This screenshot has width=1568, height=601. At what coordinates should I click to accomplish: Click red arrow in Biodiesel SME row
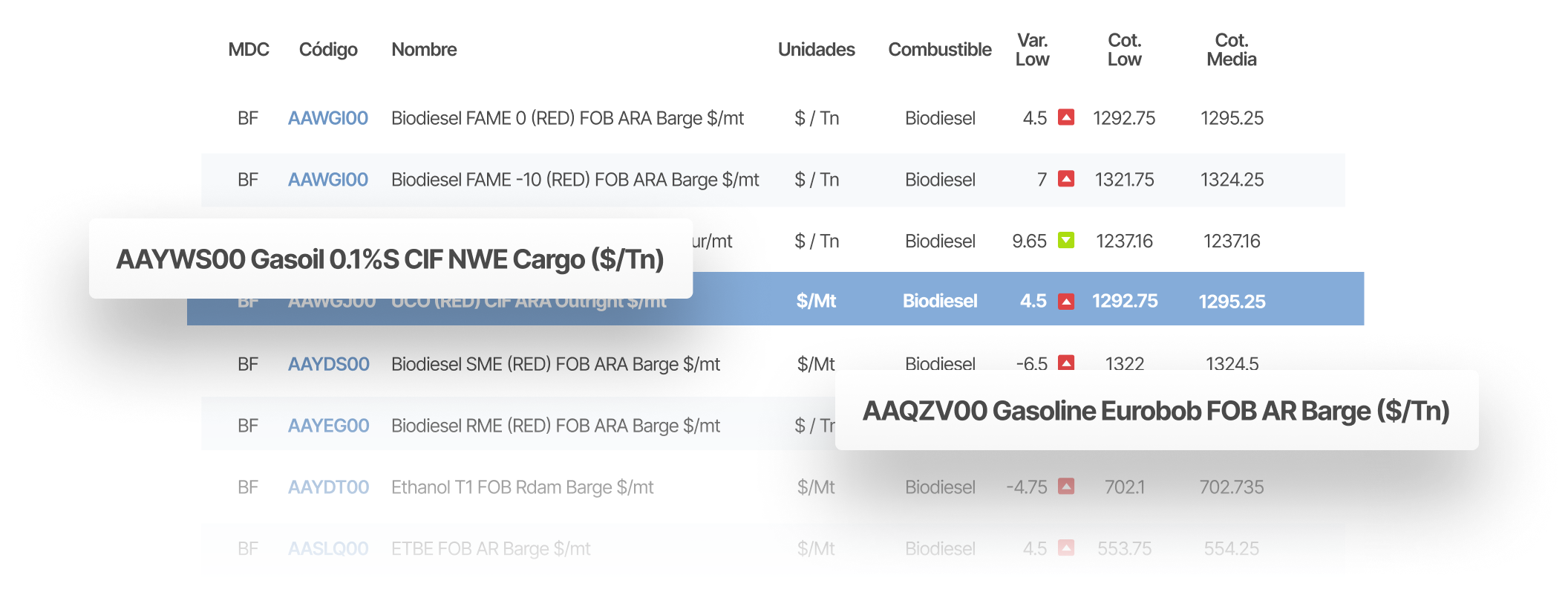pos(1066,363)
